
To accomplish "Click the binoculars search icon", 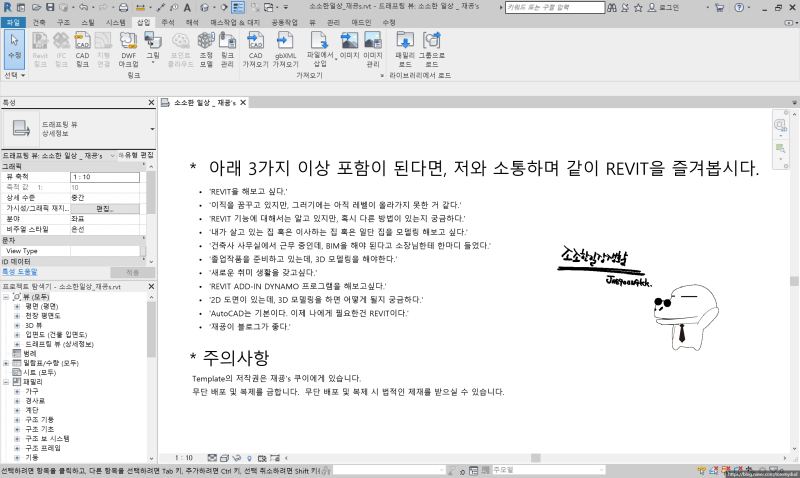I will [x=611, y=7].
